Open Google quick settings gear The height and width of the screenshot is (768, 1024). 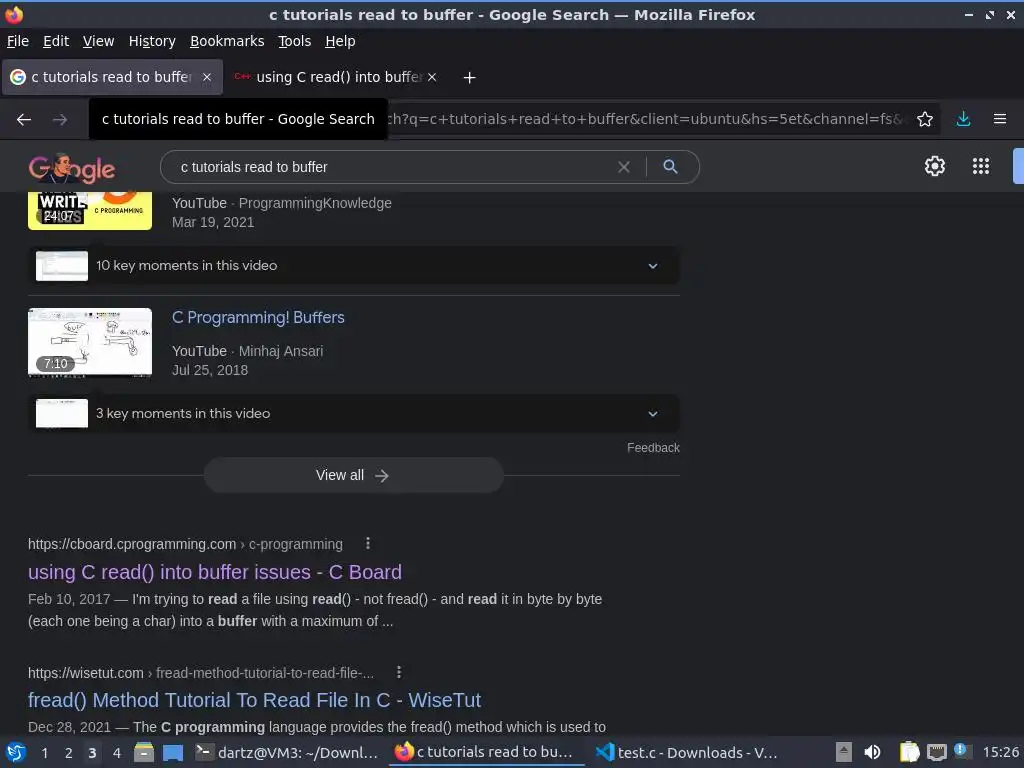pyautogui.click(x=935, y=166)
